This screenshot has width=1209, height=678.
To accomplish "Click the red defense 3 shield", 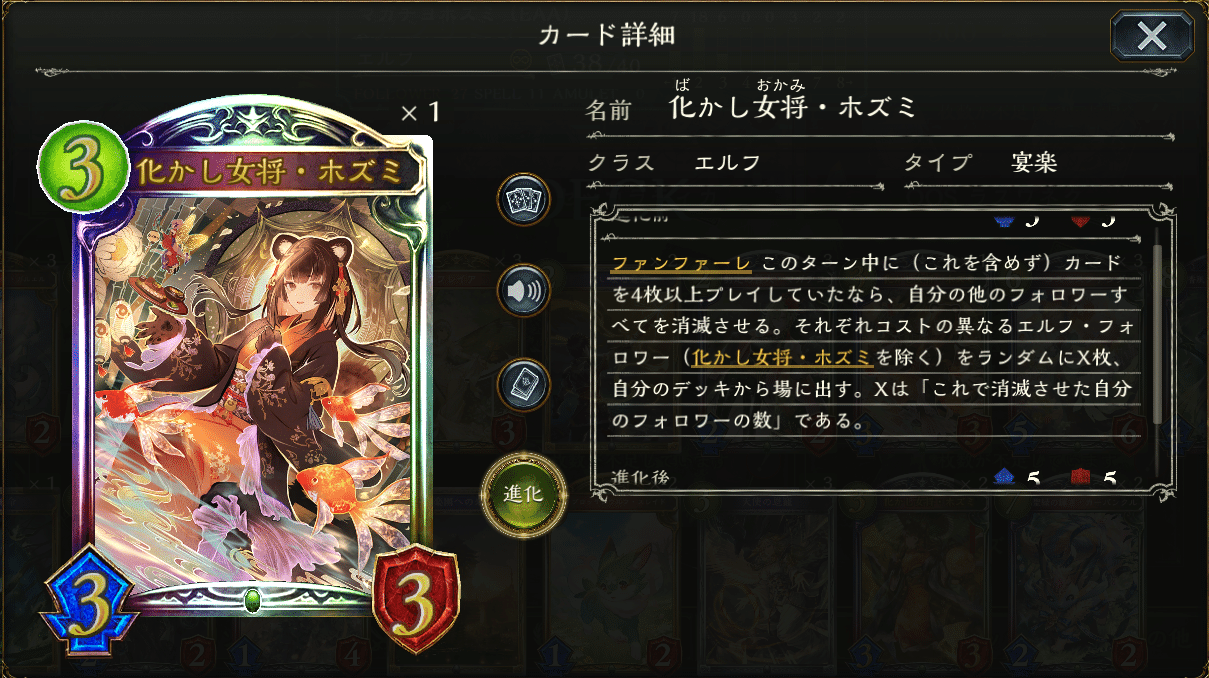I will pos(415,600).
